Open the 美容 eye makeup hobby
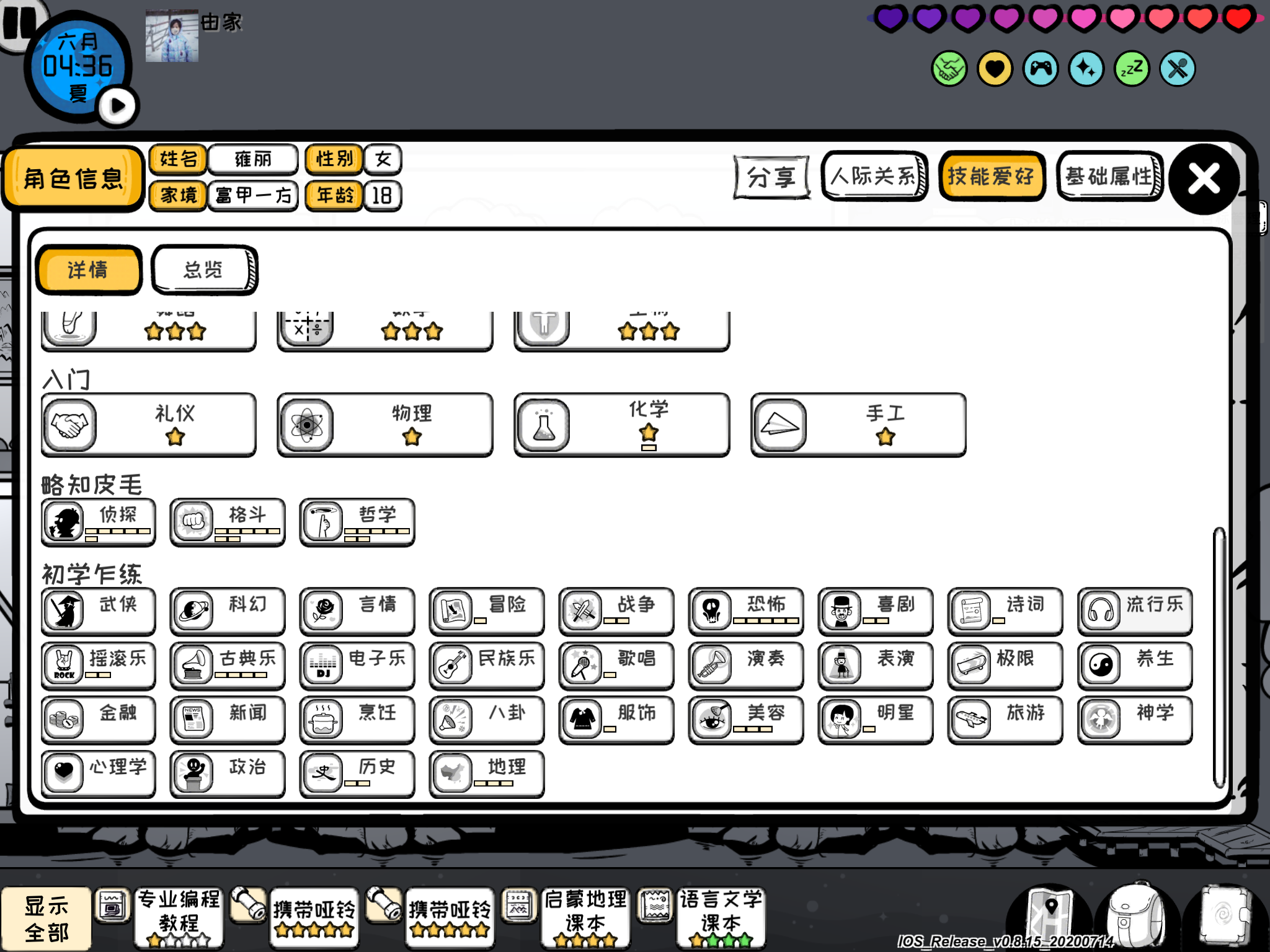 click(746, 720)
